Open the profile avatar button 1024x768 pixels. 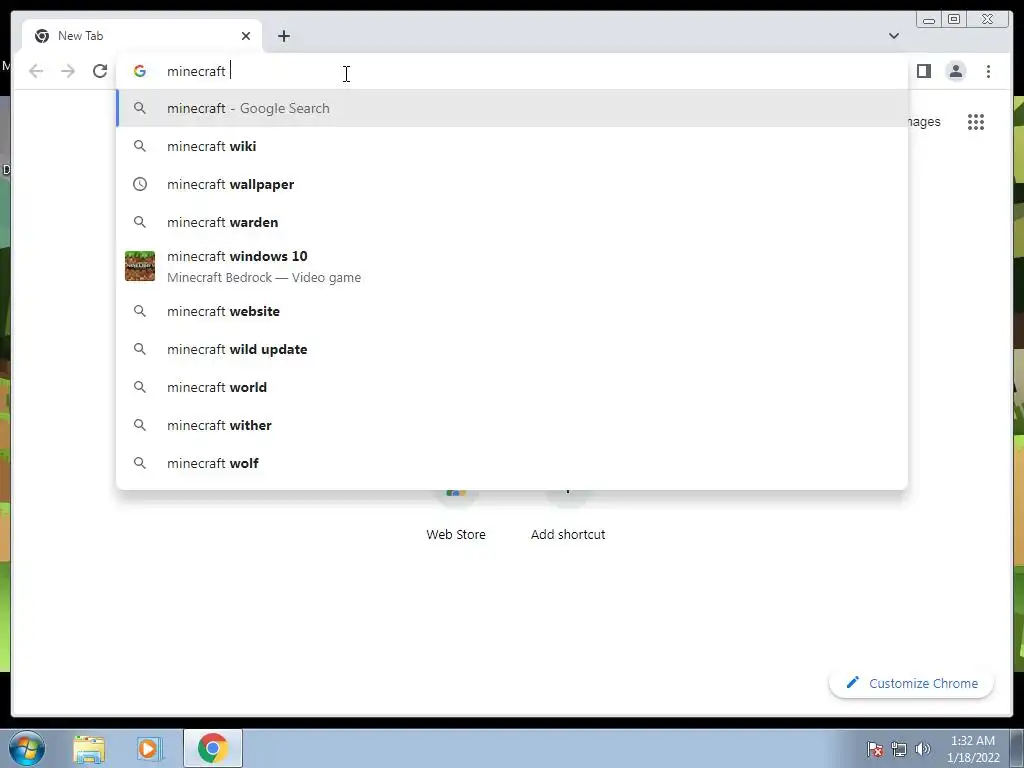click(x=955, y=71)
